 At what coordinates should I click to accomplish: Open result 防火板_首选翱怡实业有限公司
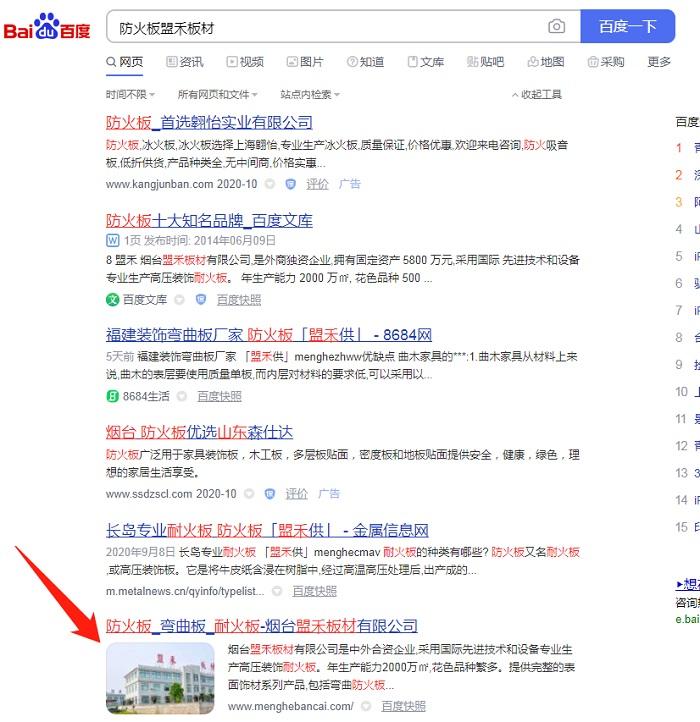(x=209, y=122)
